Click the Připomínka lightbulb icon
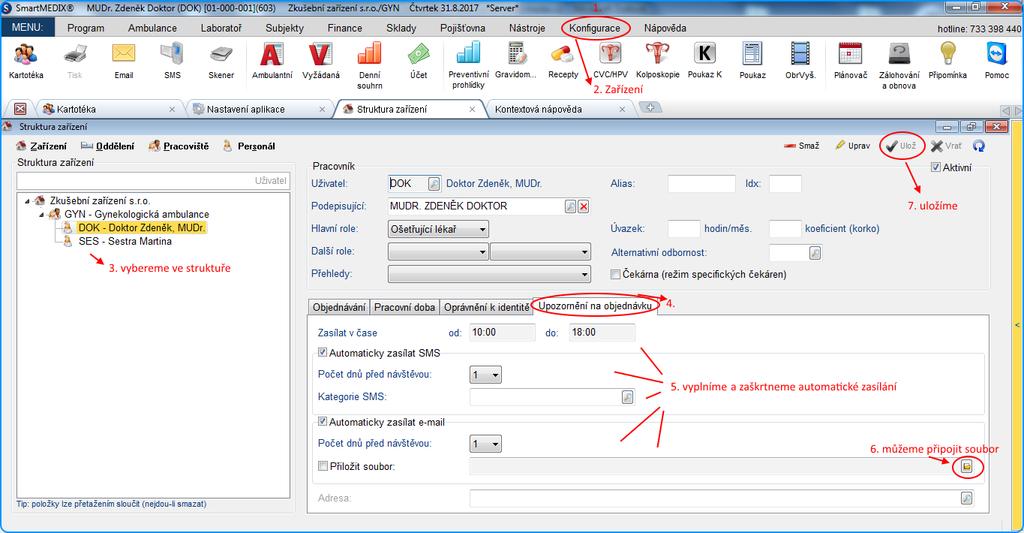The width and height of the screenshot is (1024, 533). point(948,54)
